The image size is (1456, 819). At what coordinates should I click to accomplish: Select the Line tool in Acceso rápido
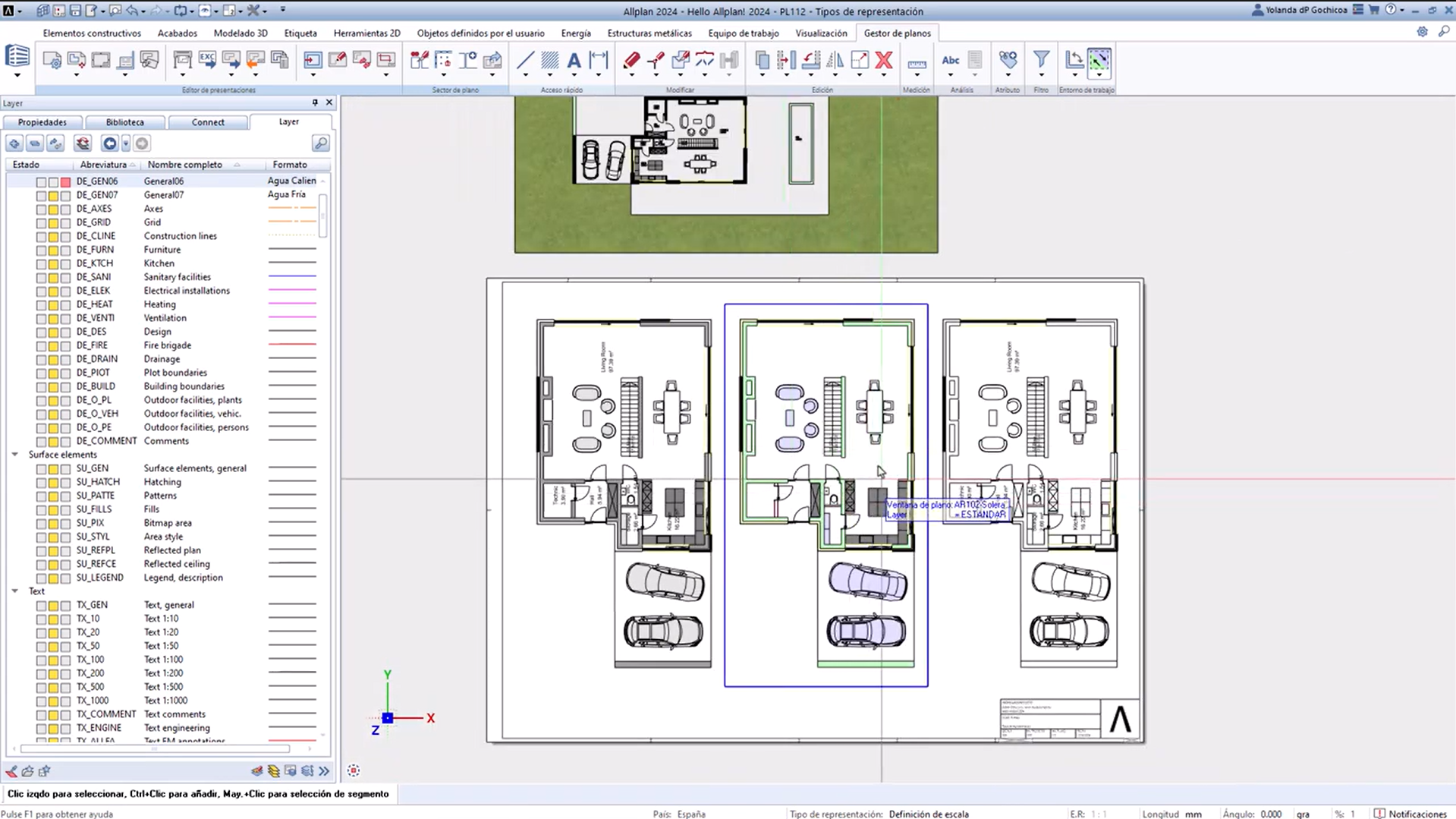click(524, 61)
